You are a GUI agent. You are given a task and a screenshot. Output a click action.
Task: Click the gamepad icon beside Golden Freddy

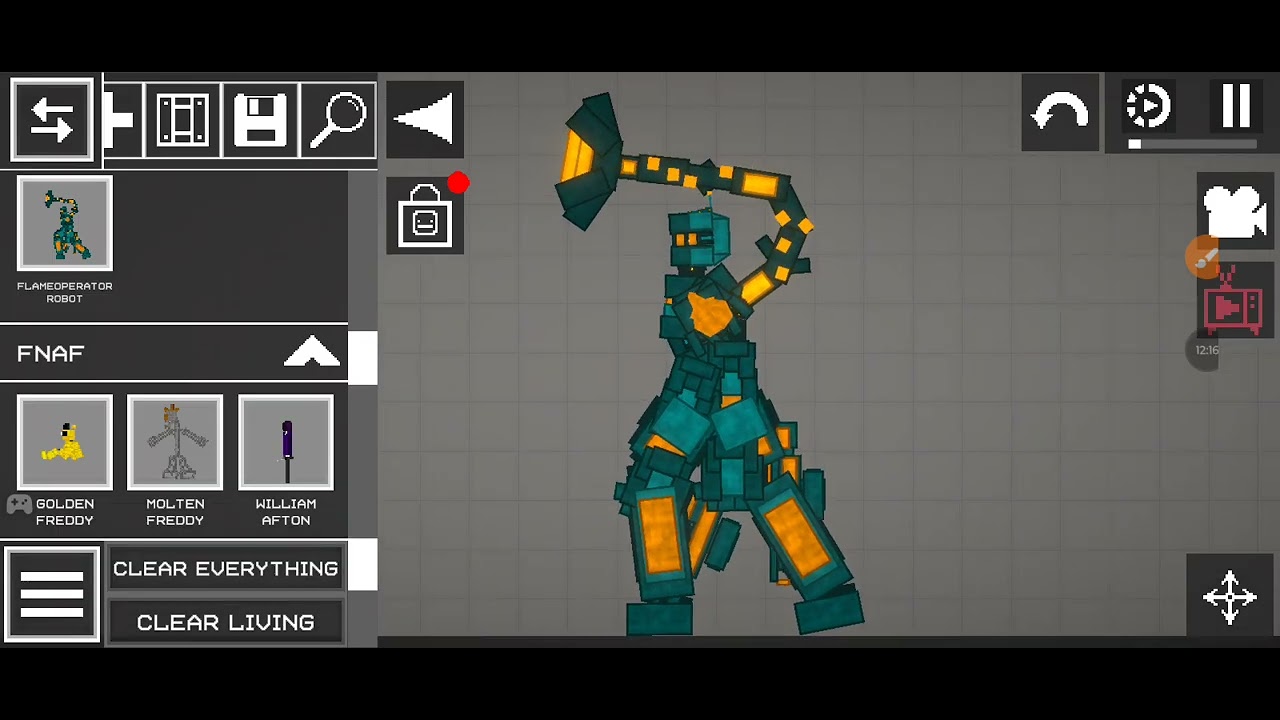coord(19,504)
